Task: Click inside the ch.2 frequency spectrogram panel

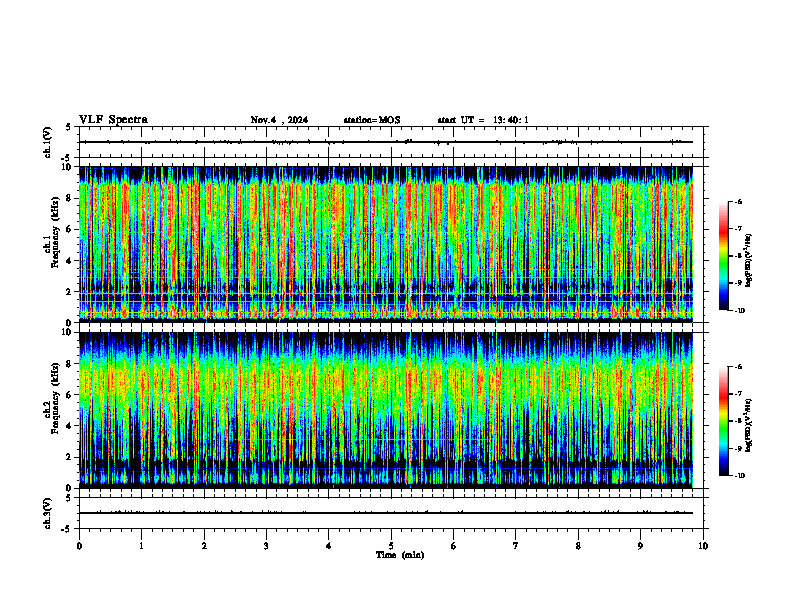Action: pyautogui.click(x=385, y=410)
